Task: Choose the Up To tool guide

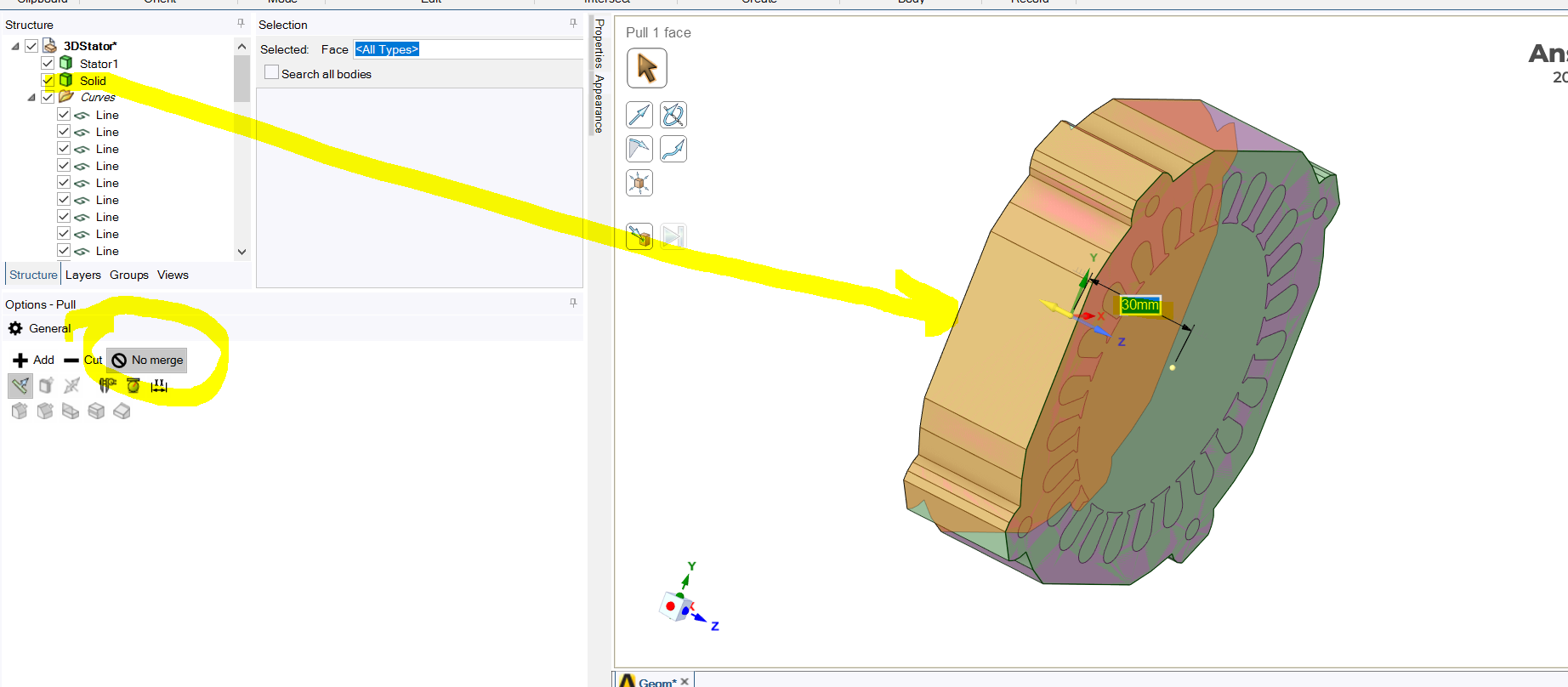Action: tap(639, 236)
